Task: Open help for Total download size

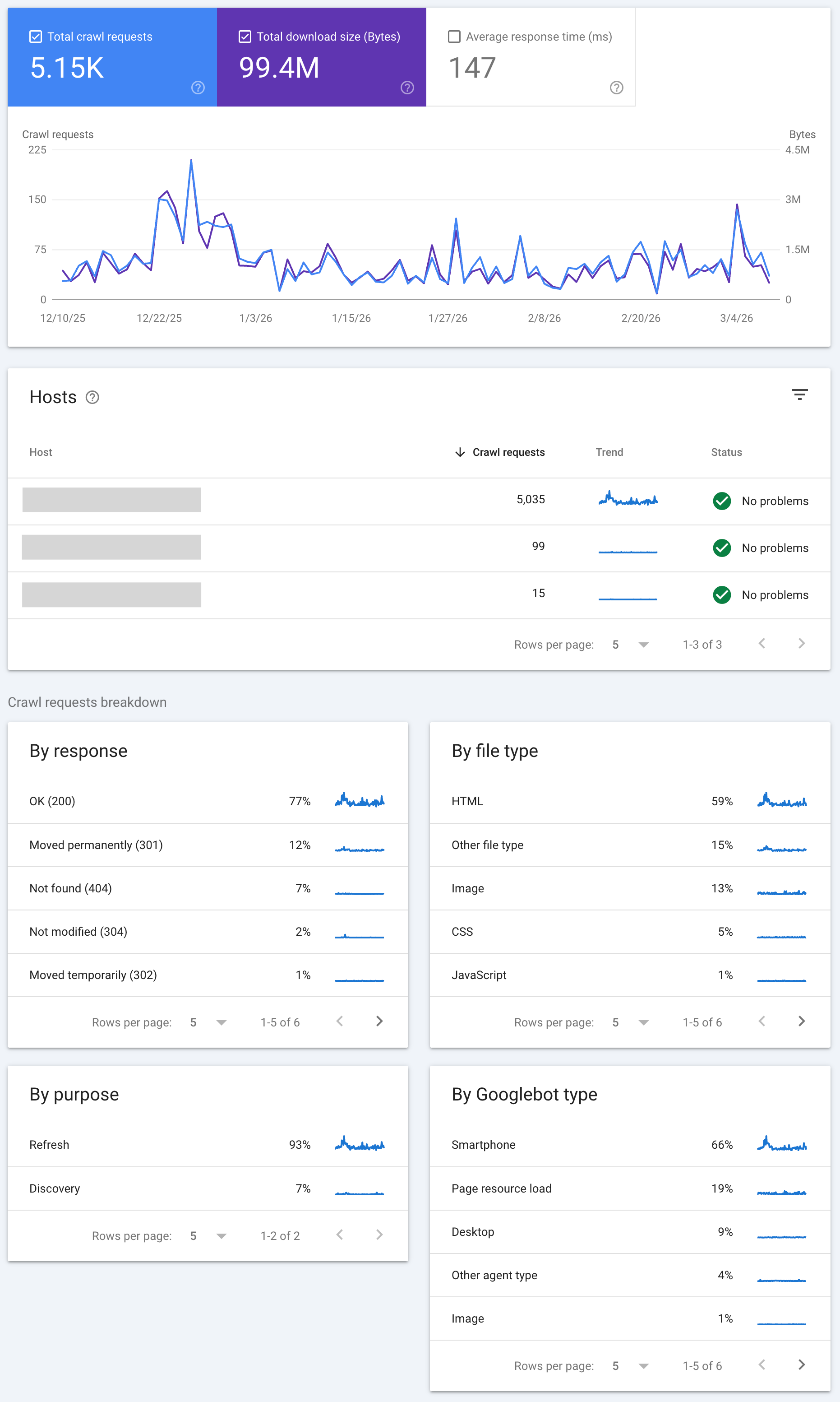Action: click(407, 88)
